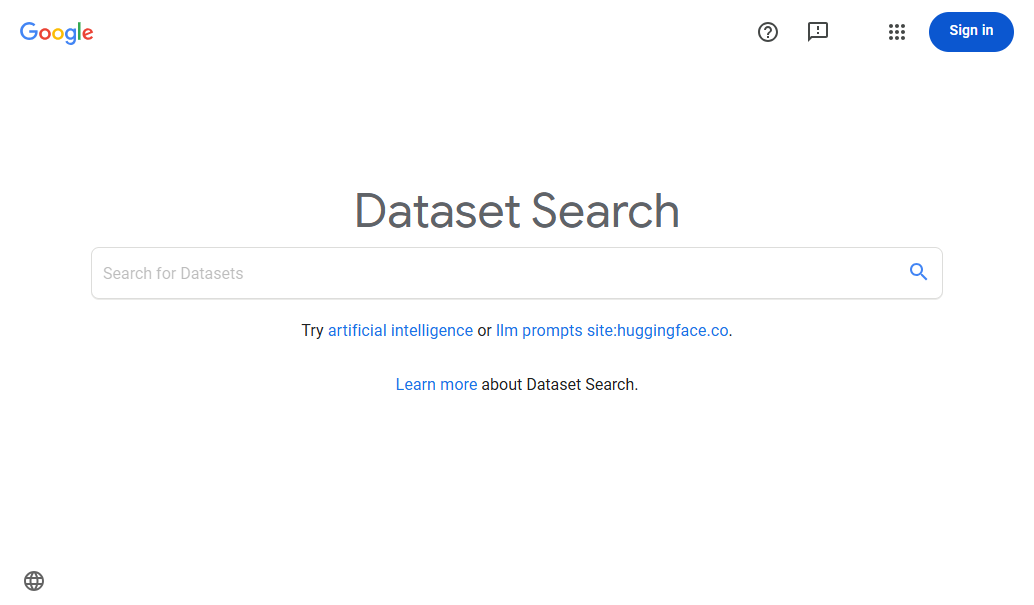Activate the search button in the bar
The image size is (1034, 605).
point(918,272)
